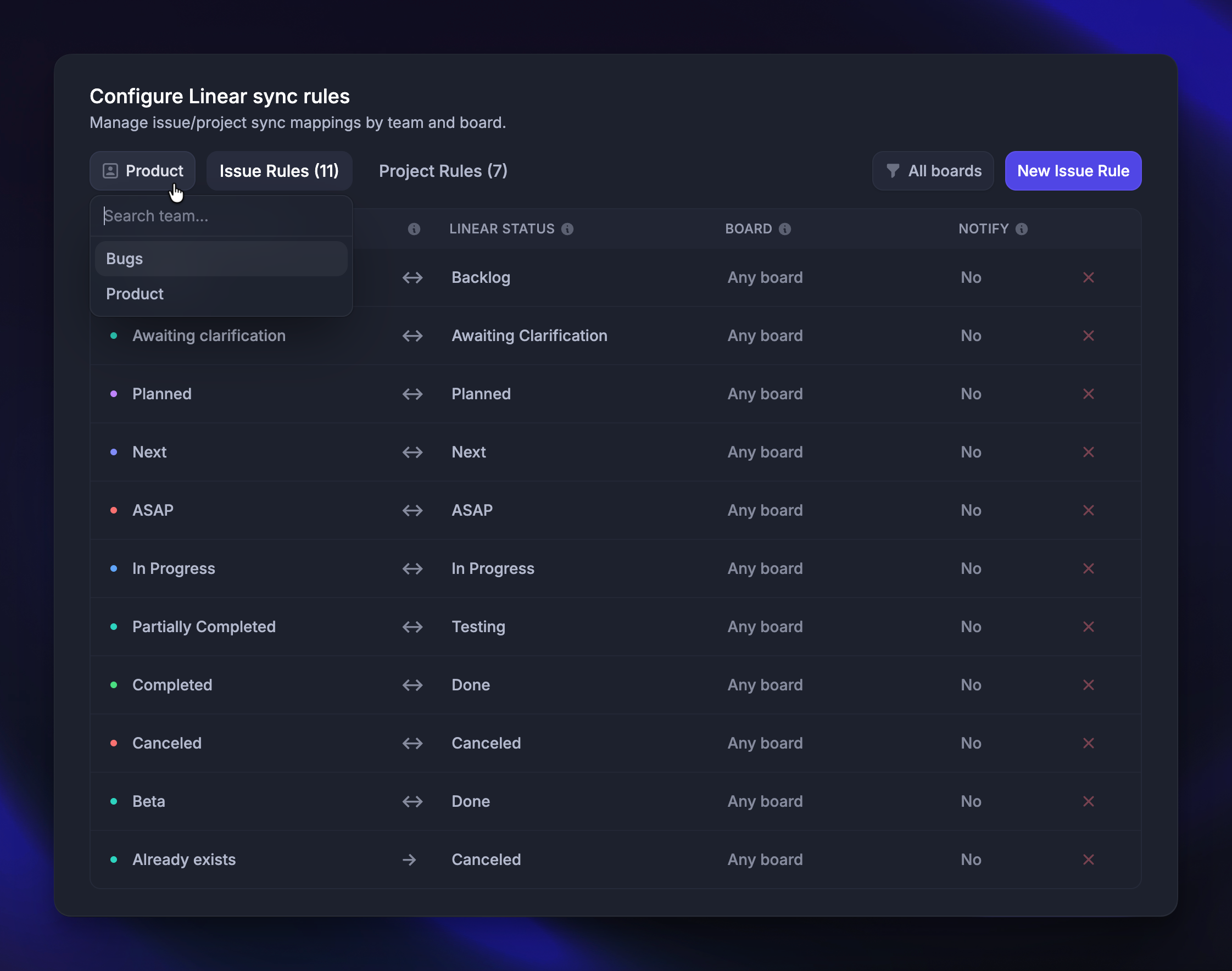1232x971 pixels.
Task: Toggle Notify value for In Progress rule
Action: tap(971, 568)
